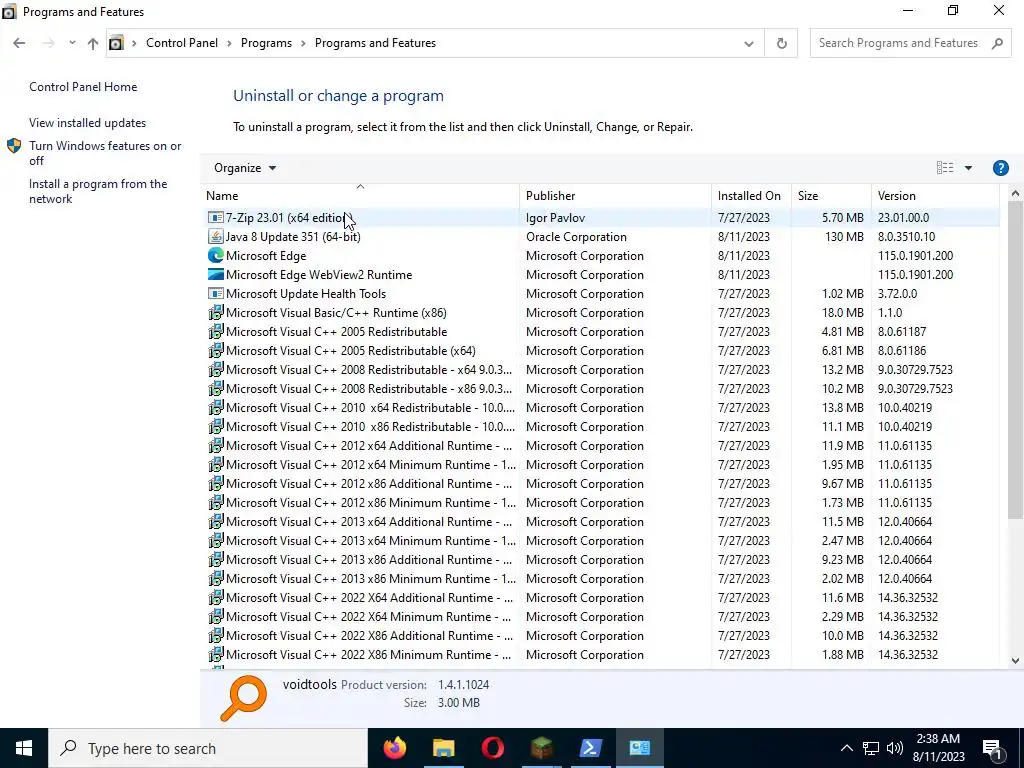
Task: Click Igor Pavlov publisher cell
Action: click(x=555, y=217)
